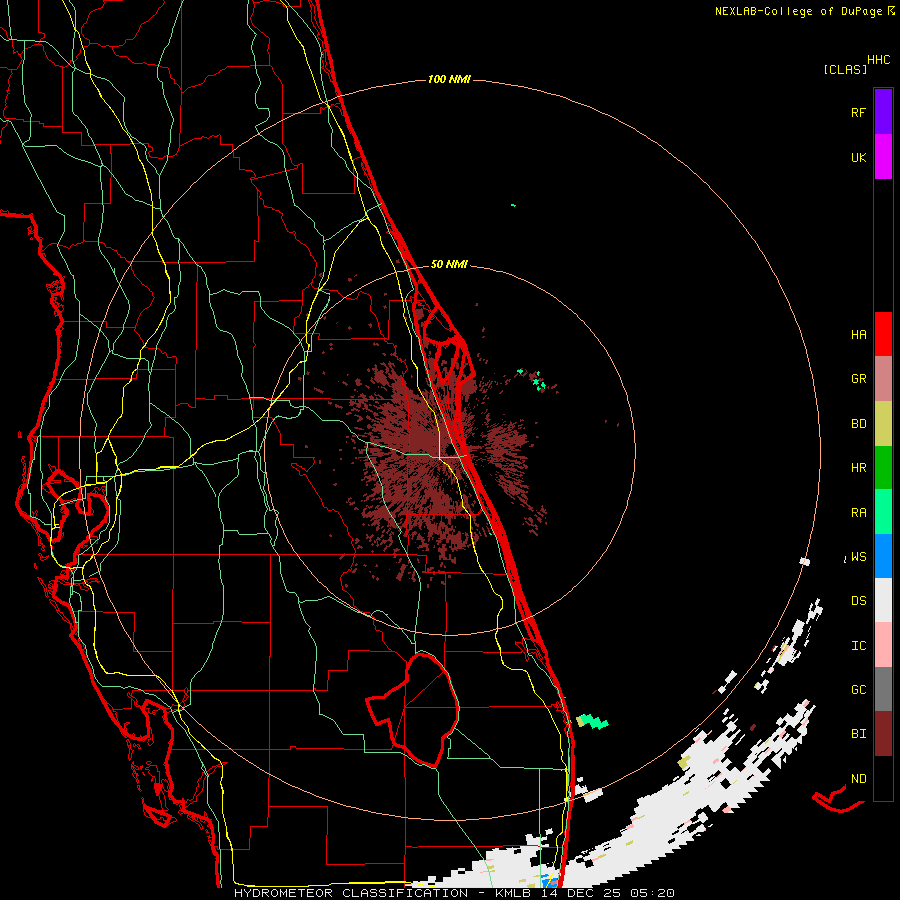Click the "KMLB" station identifier in caption
This screenshot has height=900, width=900.
pyautogui.click(x=514, y=893)
